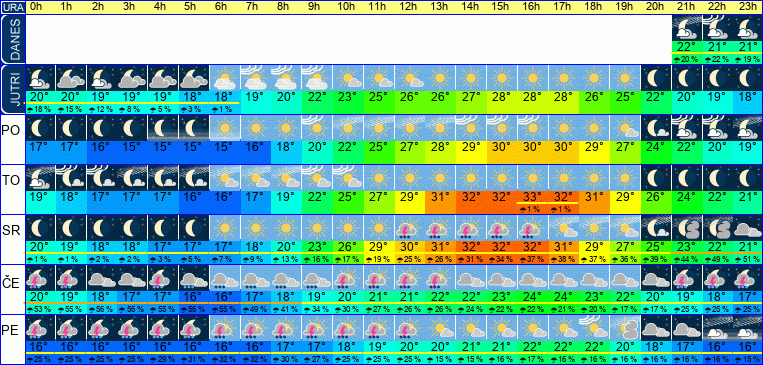Click the PO 21h windy cloudy night icon
Viewport: 763px width, 365px height.
pos(687,128)
